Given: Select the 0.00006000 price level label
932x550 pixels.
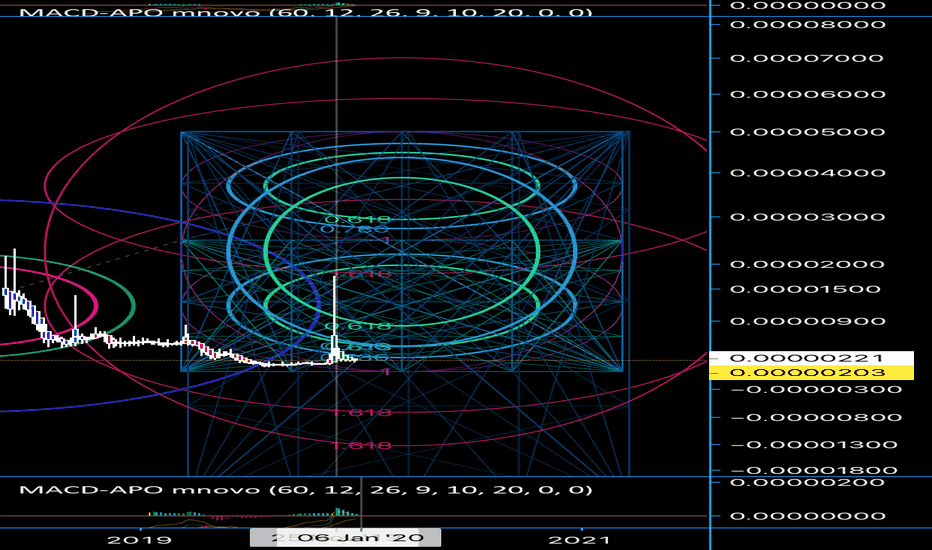Looking at the screenshot, I should [808, 95].
